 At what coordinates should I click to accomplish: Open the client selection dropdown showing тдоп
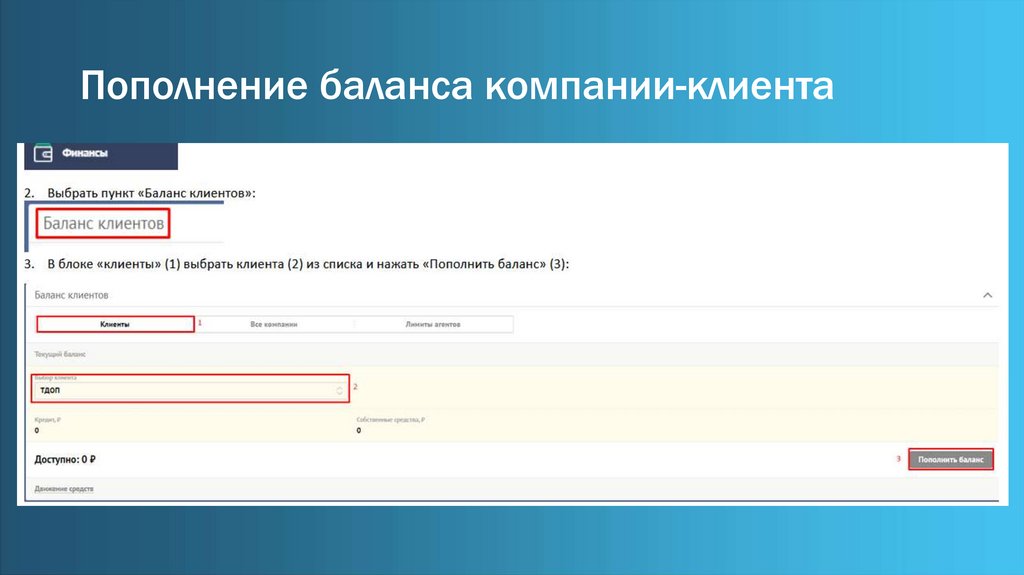coord(191,388)
